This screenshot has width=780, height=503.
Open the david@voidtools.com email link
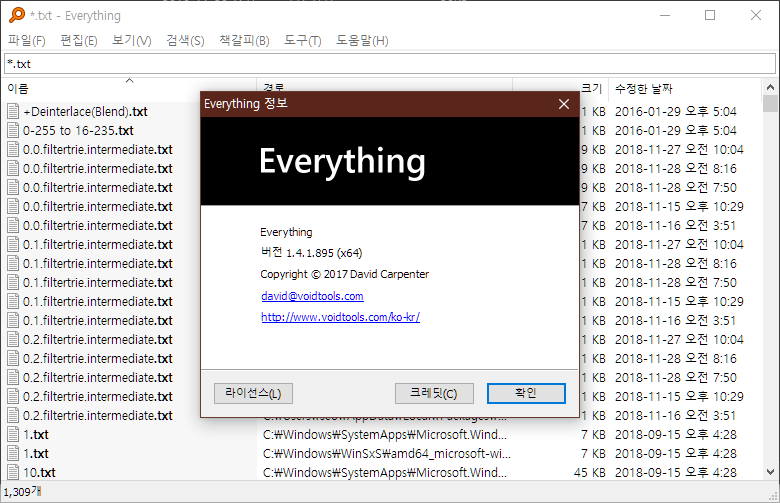coord(312,296)
